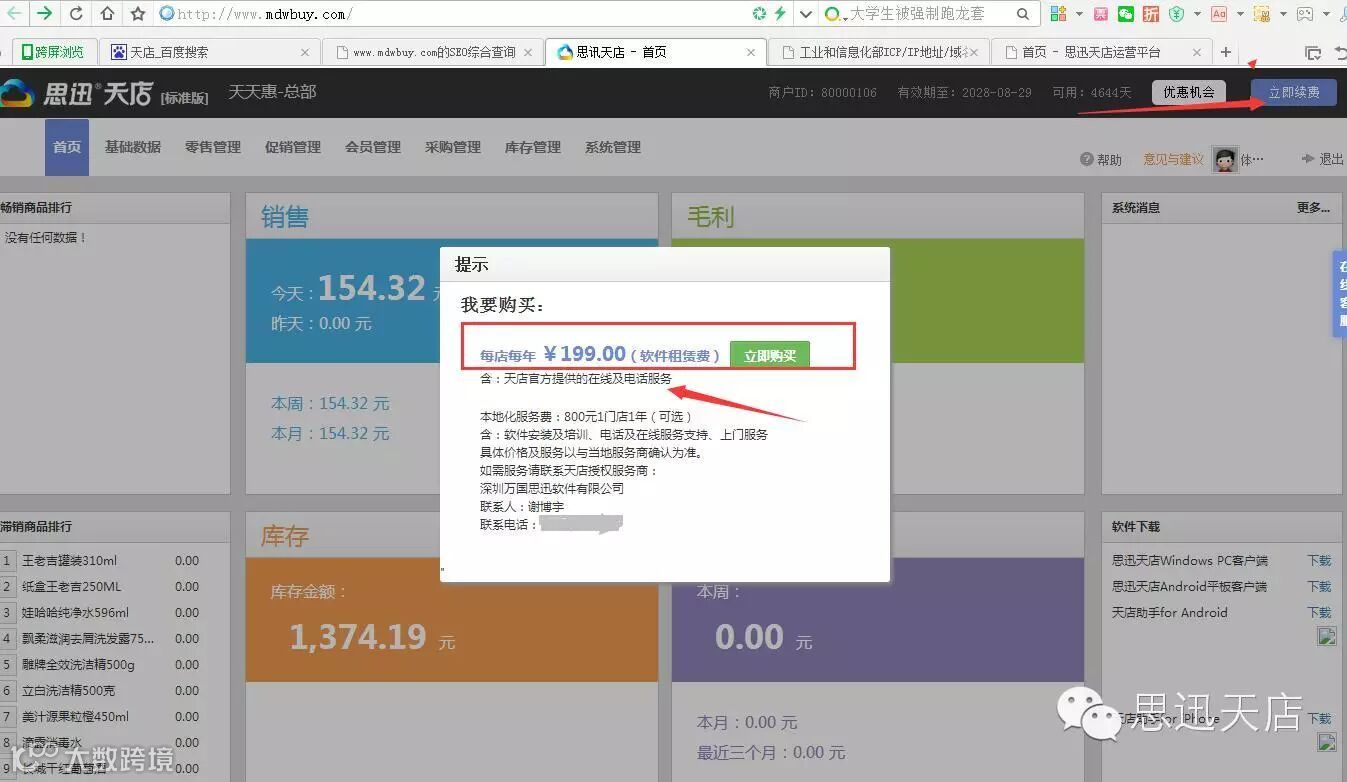Viewport: 1347px width, 782px height.
Task: Open the 会员管理 menu
Action: pyautogui.click(x=373, y=147)
